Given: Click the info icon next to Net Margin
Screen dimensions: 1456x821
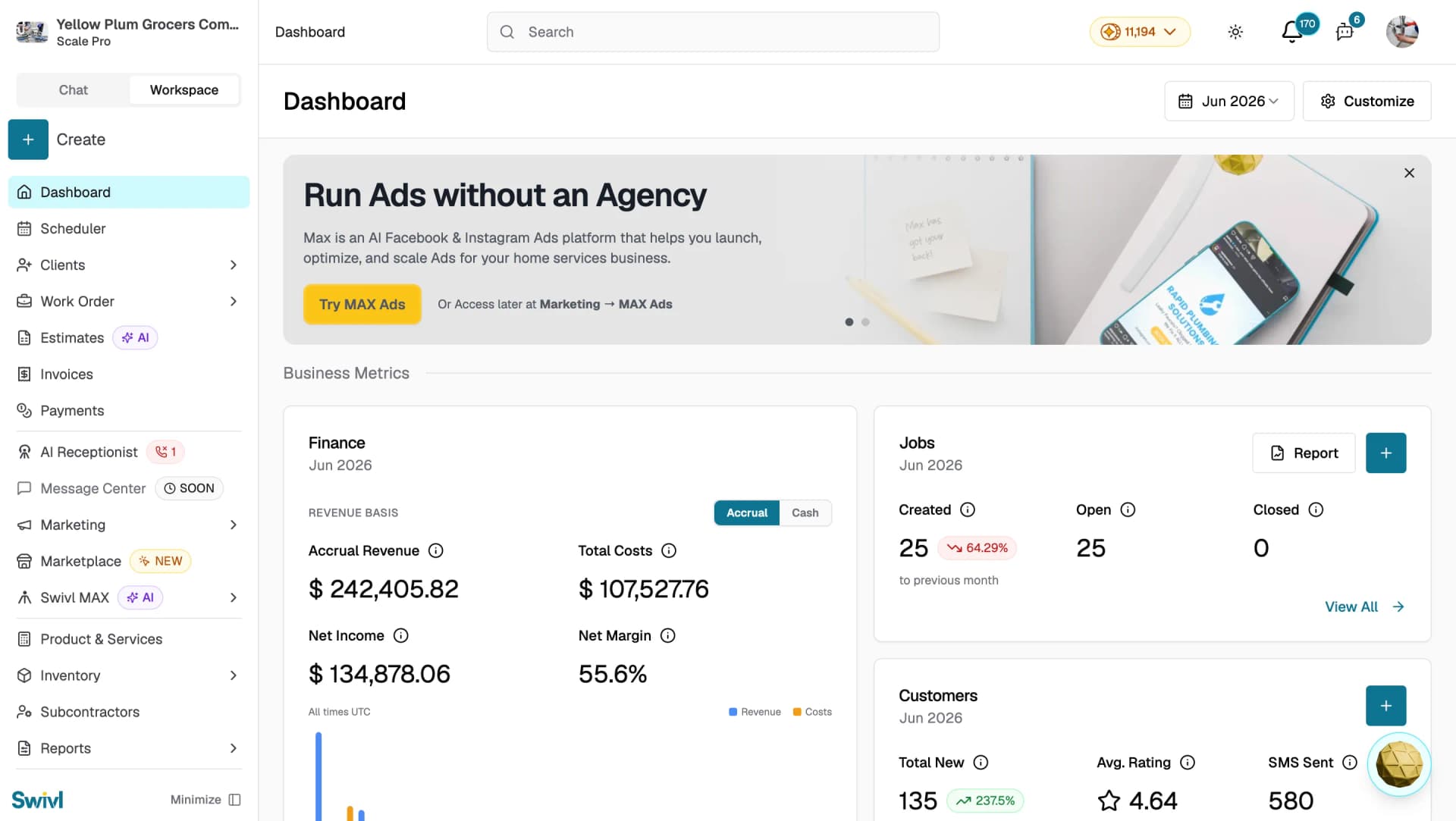Looking at the screenshot, I should [x=668, y=635].
